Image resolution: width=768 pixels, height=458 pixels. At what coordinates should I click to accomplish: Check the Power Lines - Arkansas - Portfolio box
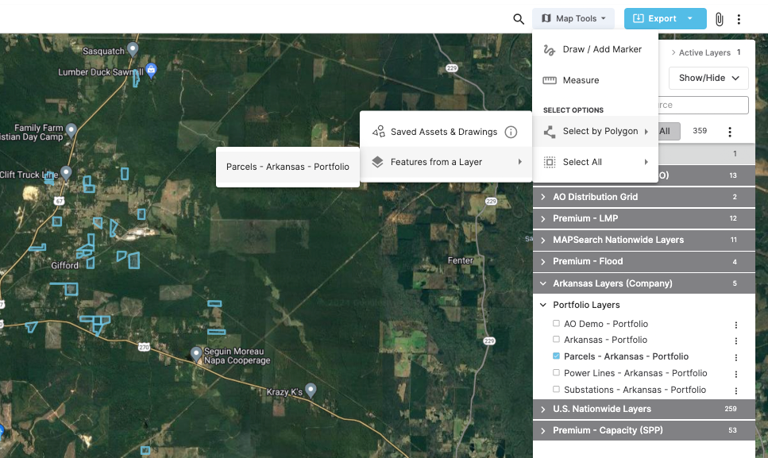click(557, 373)
